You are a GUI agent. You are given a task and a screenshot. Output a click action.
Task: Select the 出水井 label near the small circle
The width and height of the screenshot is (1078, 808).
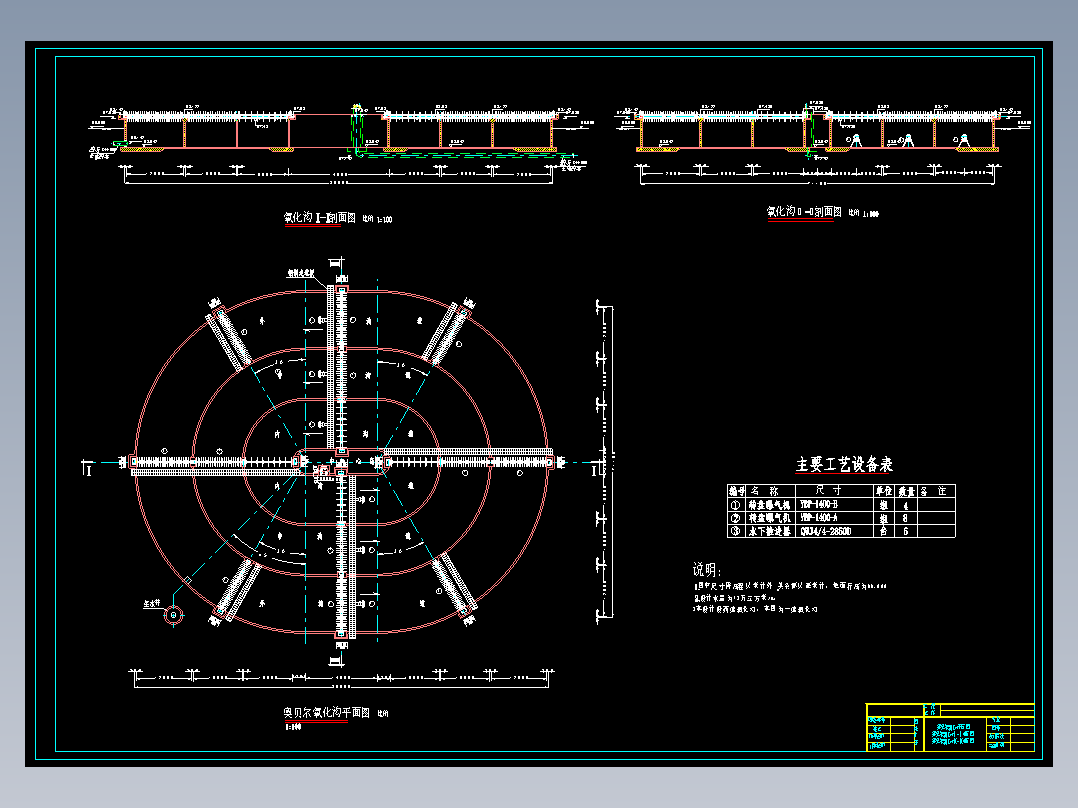152,604
